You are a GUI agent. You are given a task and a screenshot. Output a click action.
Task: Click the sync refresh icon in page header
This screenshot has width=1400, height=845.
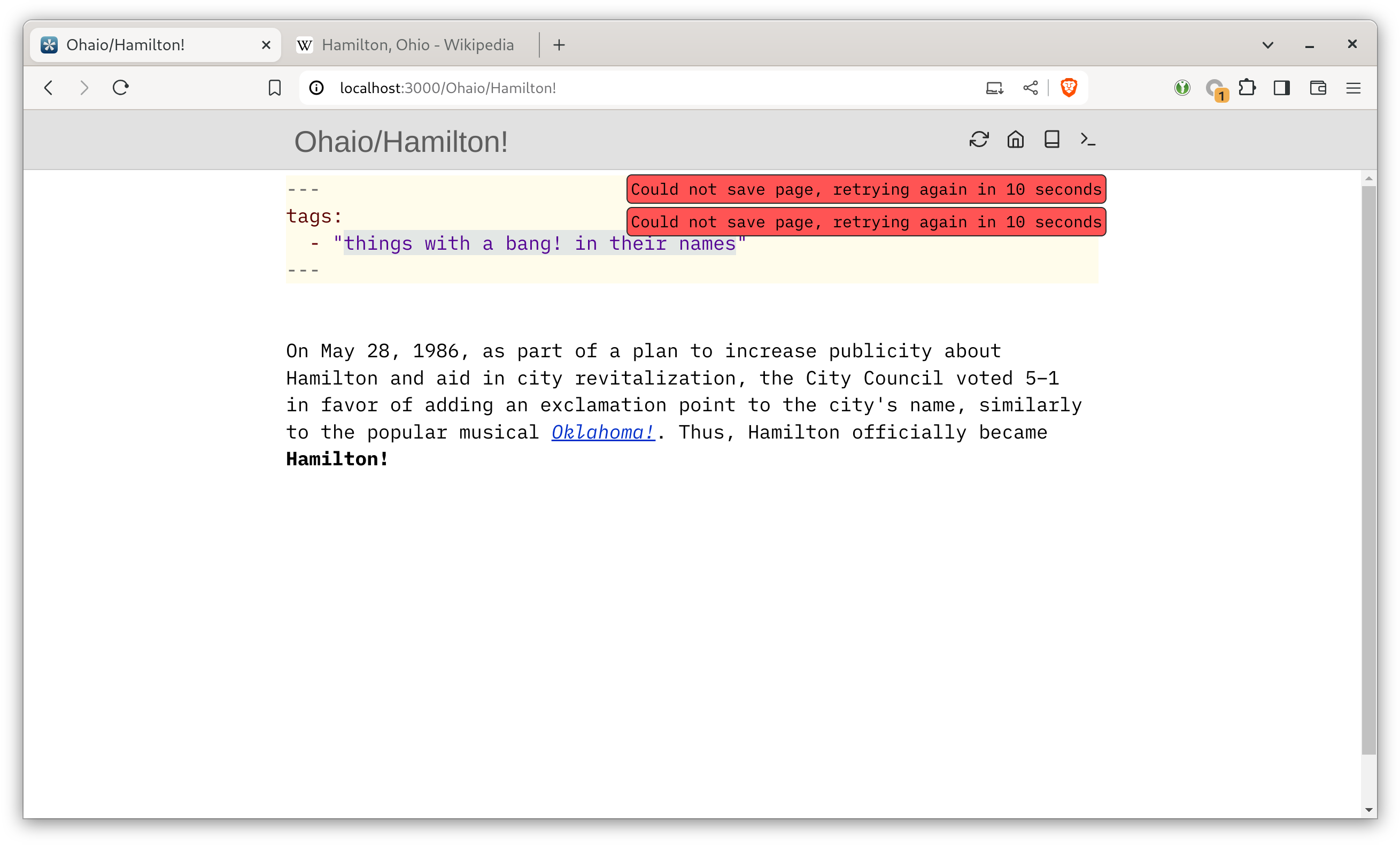coord(978,139)
